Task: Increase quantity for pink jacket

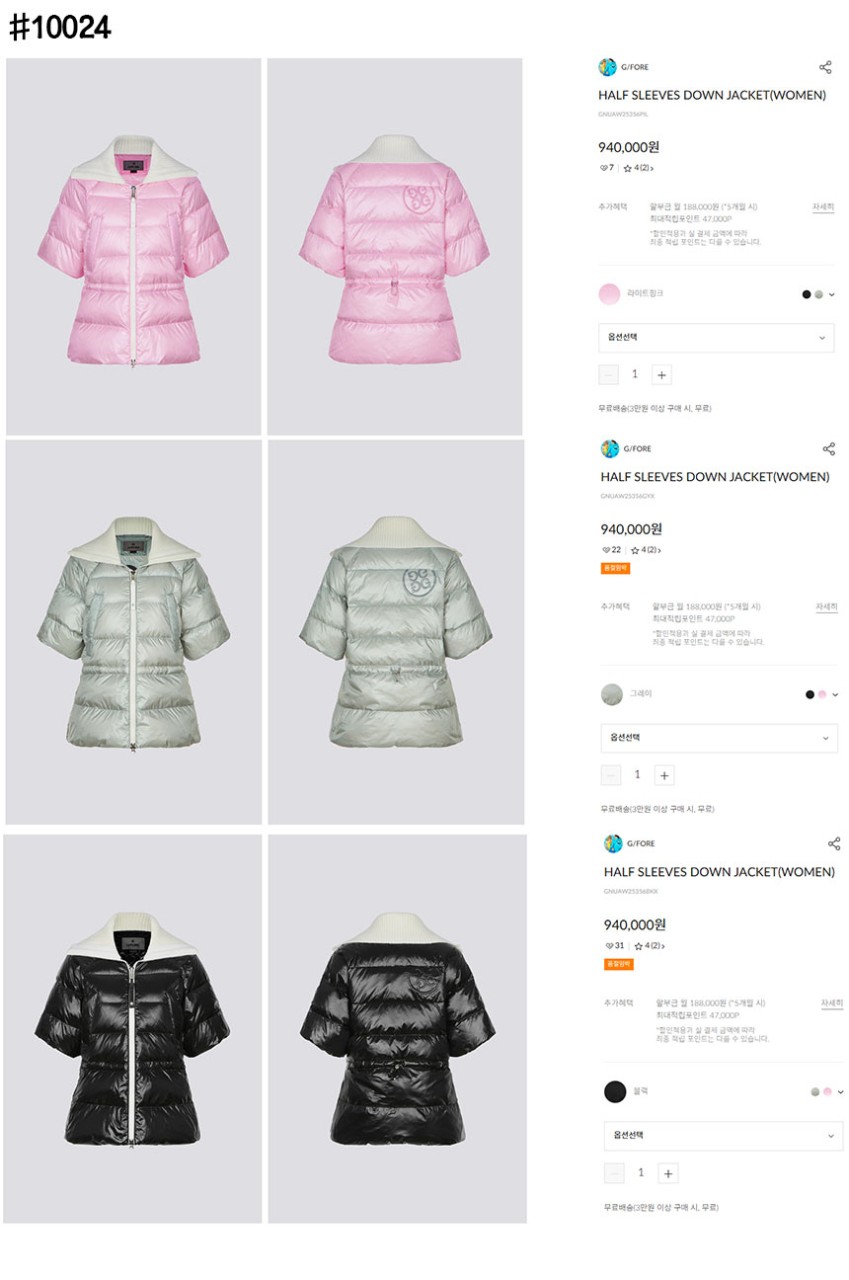Action: click(x=662, y=375)
